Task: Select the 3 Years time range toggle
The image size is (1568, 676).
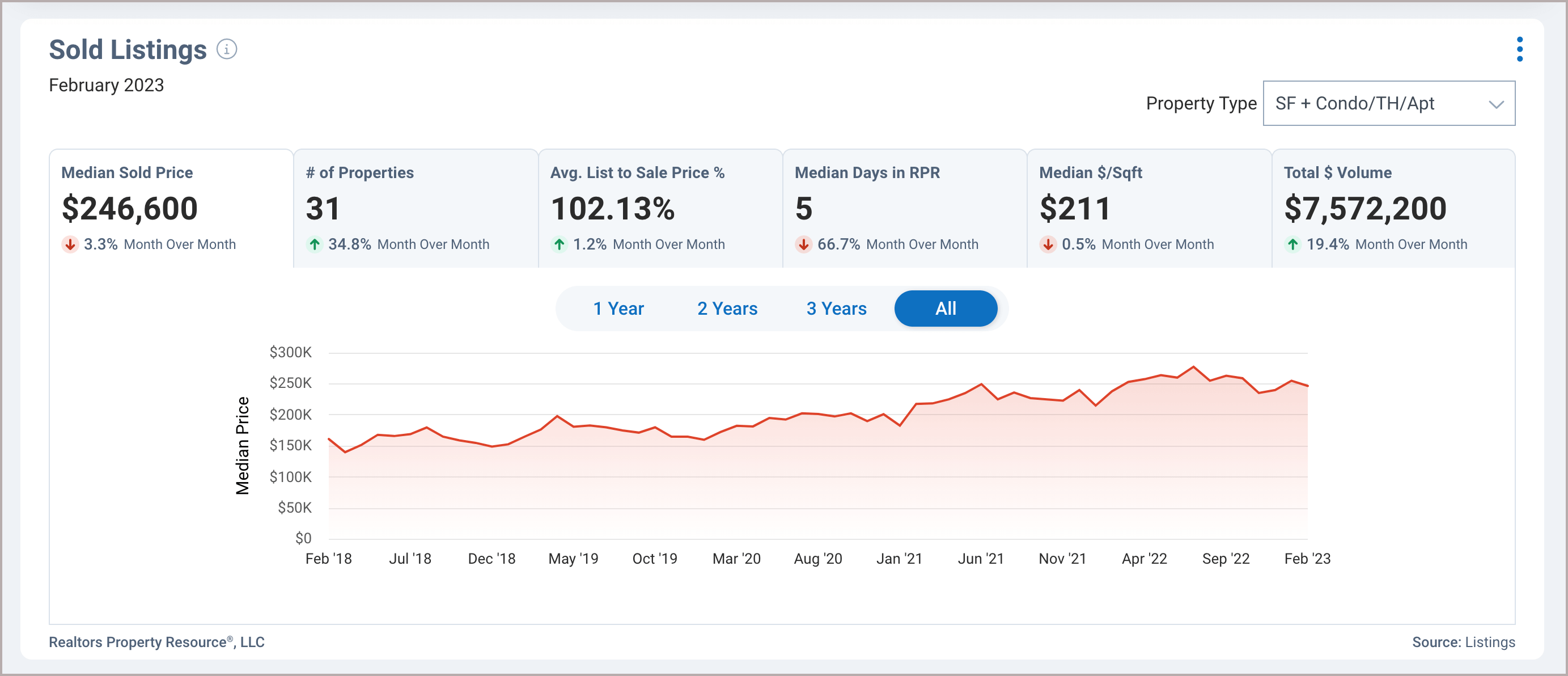Action: coord(837,308)
